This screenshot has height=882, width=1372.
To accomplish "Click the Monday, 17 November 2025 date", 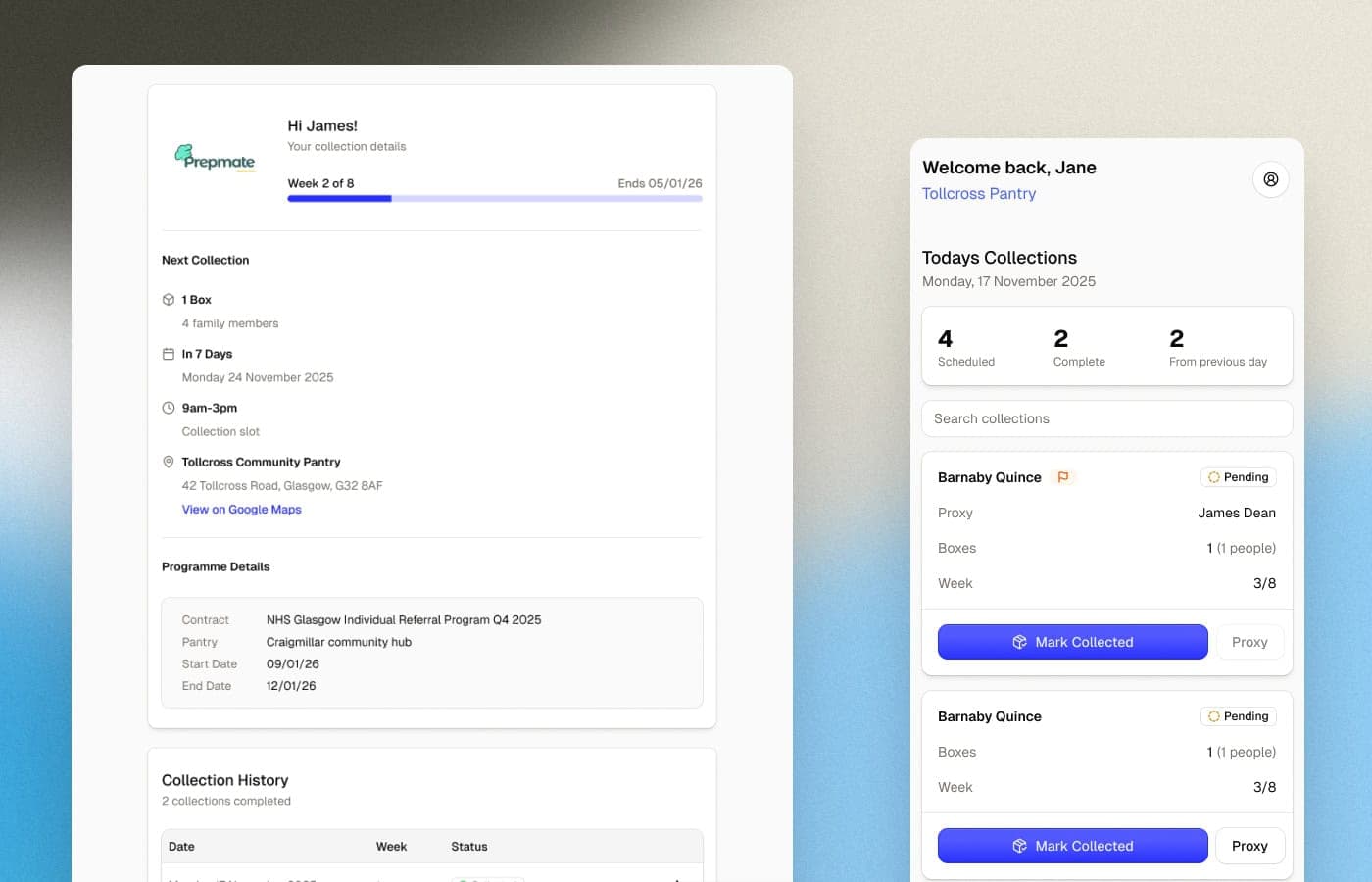I will pos(1009,281).
